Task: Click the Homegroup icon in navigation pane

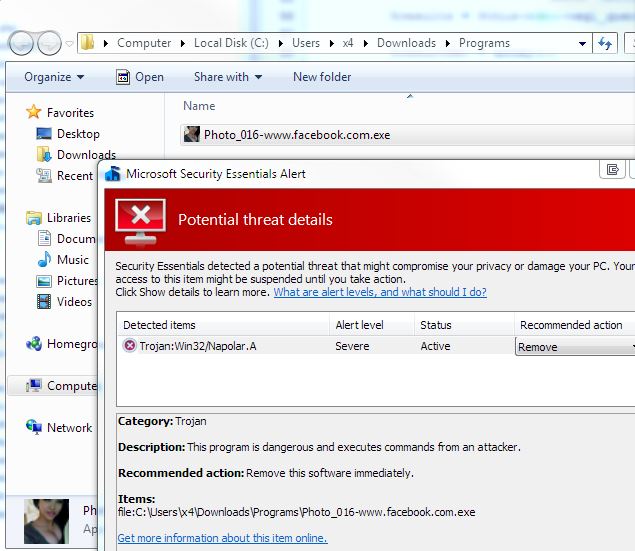Action: pos(34,344)
